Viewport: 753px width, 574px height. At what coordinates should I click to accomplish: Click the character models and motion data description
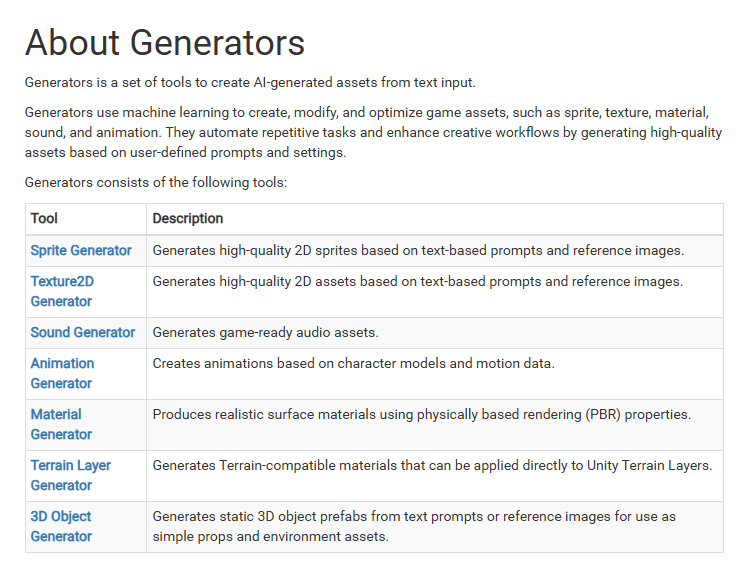tap(353, 363)
